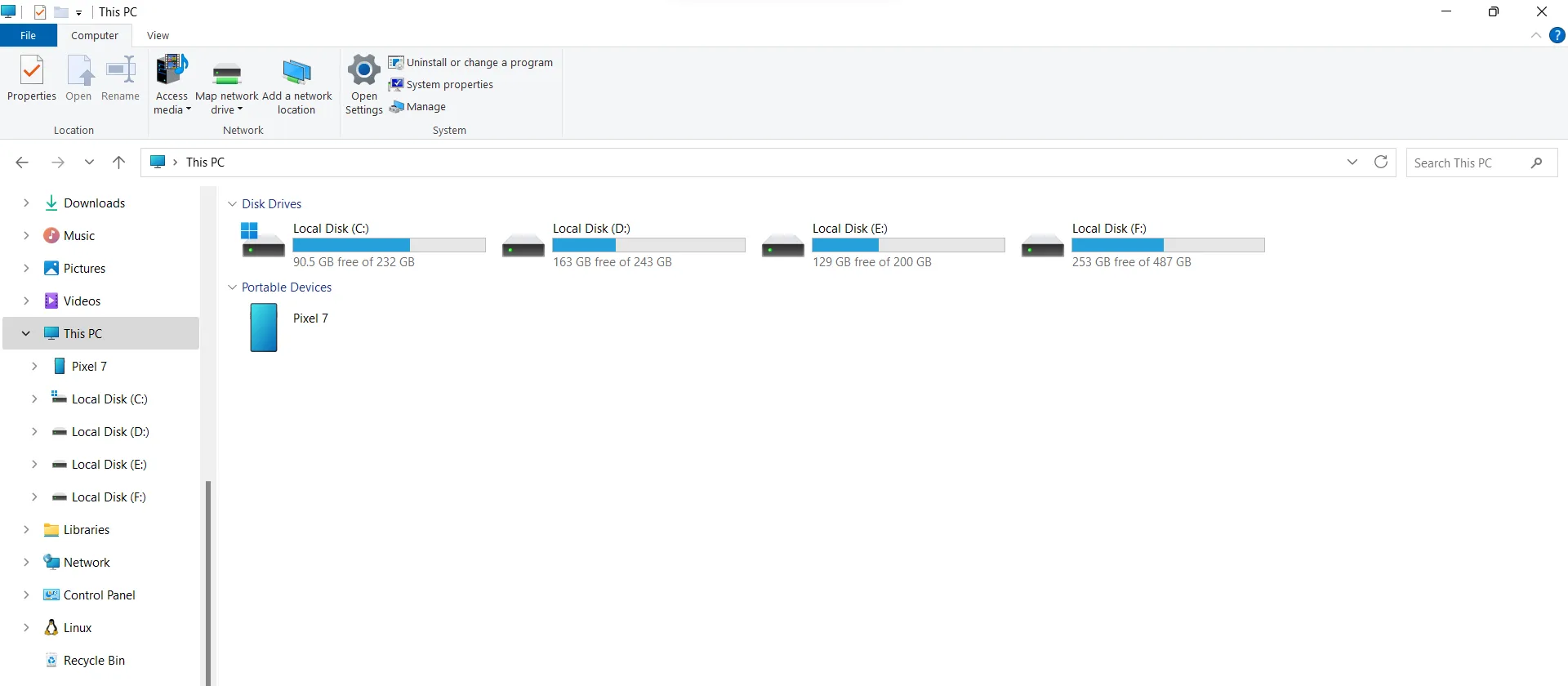Open address bar history dropdown
The height and width of the screenshot is (686, 1568).
[1352, 162]
